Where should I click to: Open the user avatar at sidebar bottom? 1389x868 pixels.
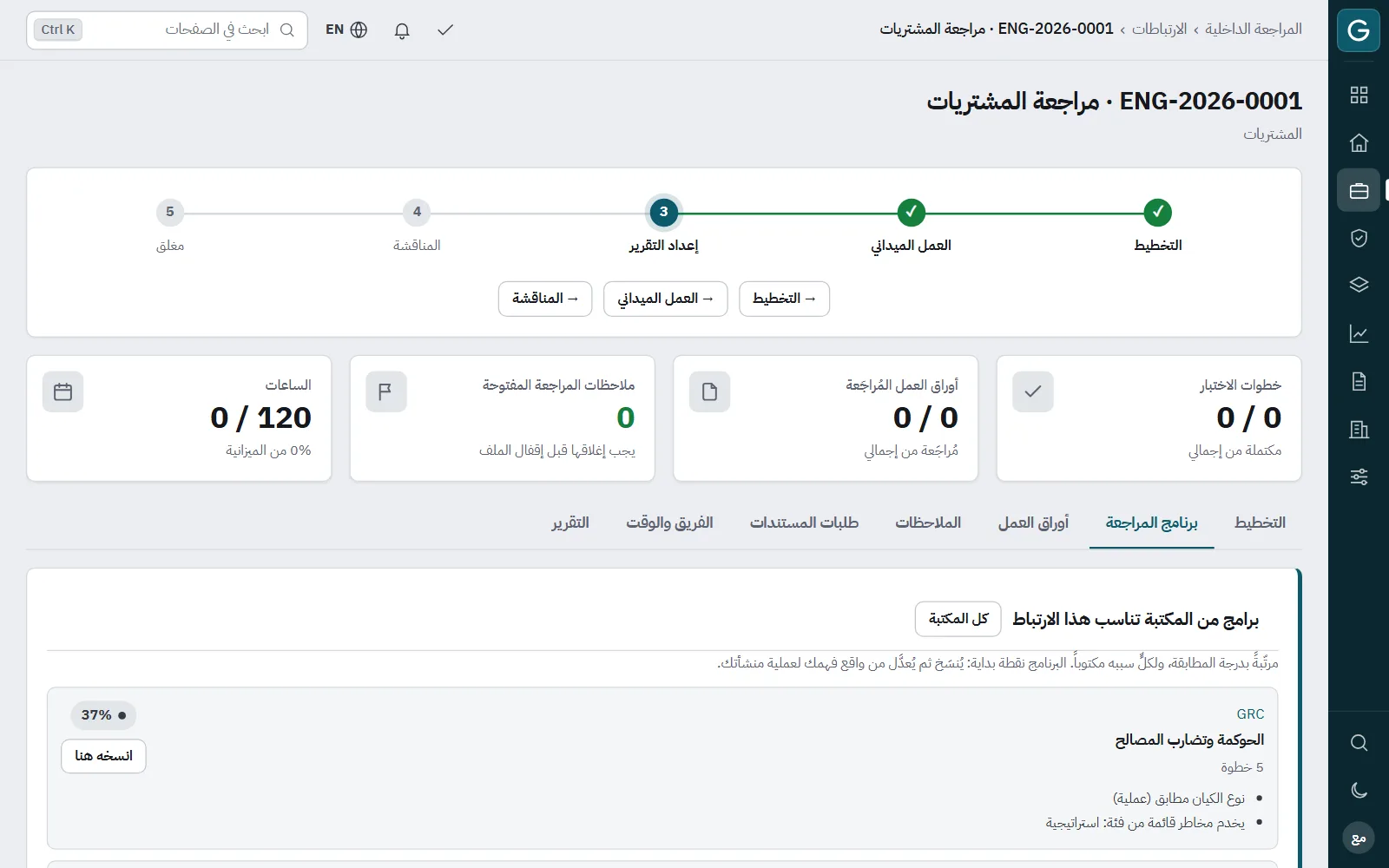(1359, 838)
